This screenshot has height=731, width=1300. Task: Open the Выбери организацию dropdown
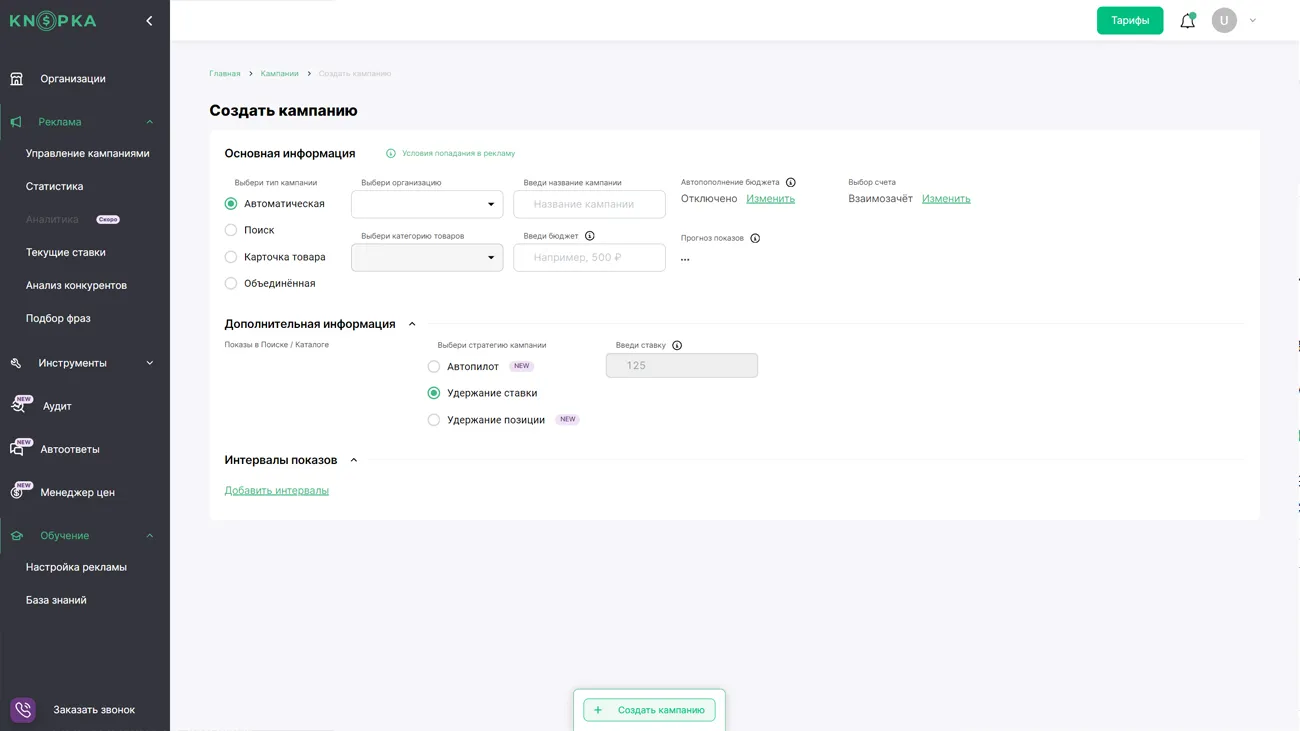pos(427,204)
